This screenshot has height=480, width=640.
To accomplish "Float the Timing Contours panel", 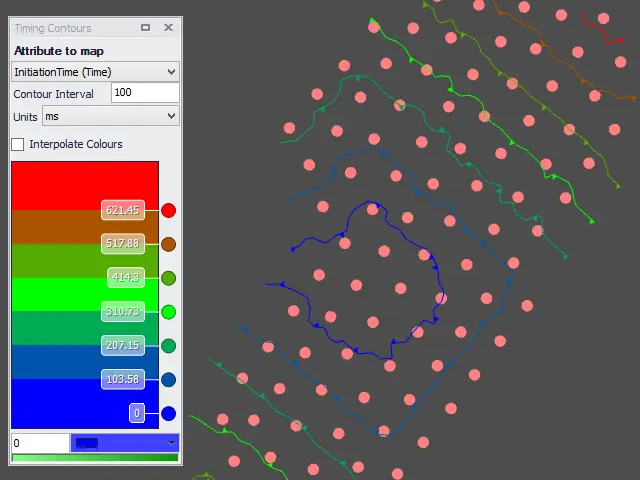I will coord(146,28).
